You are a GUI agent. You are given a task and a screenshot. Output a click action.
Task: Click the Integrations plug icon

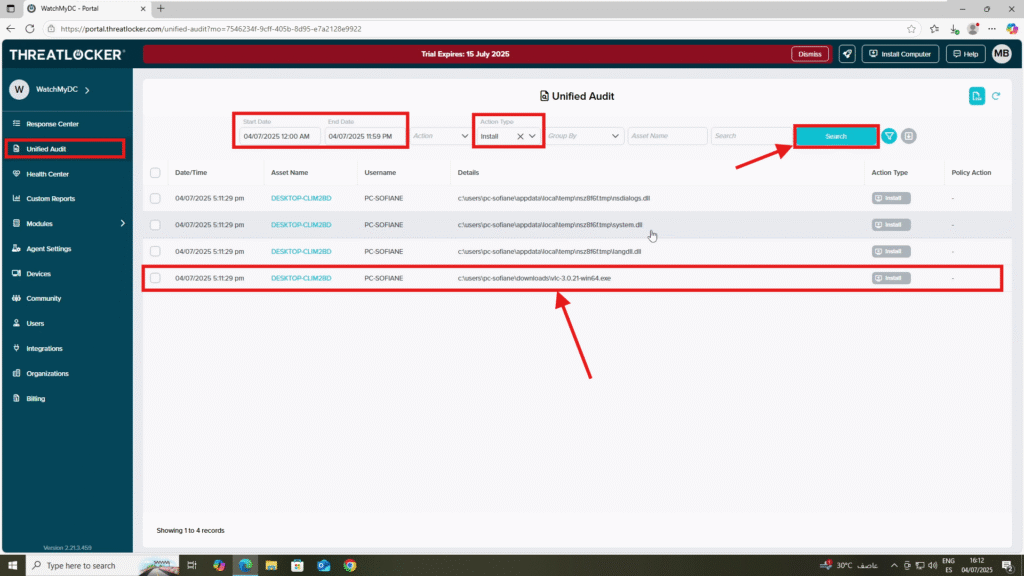point(16,348)
